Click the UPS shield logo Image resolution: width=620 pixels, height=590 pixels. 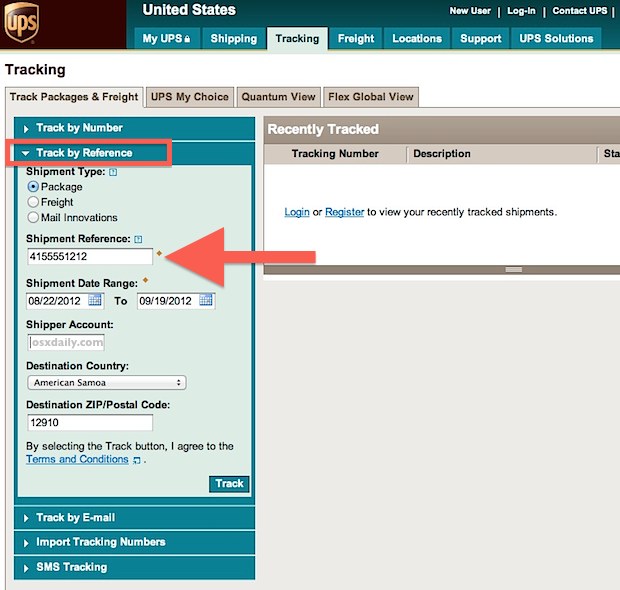22,23
